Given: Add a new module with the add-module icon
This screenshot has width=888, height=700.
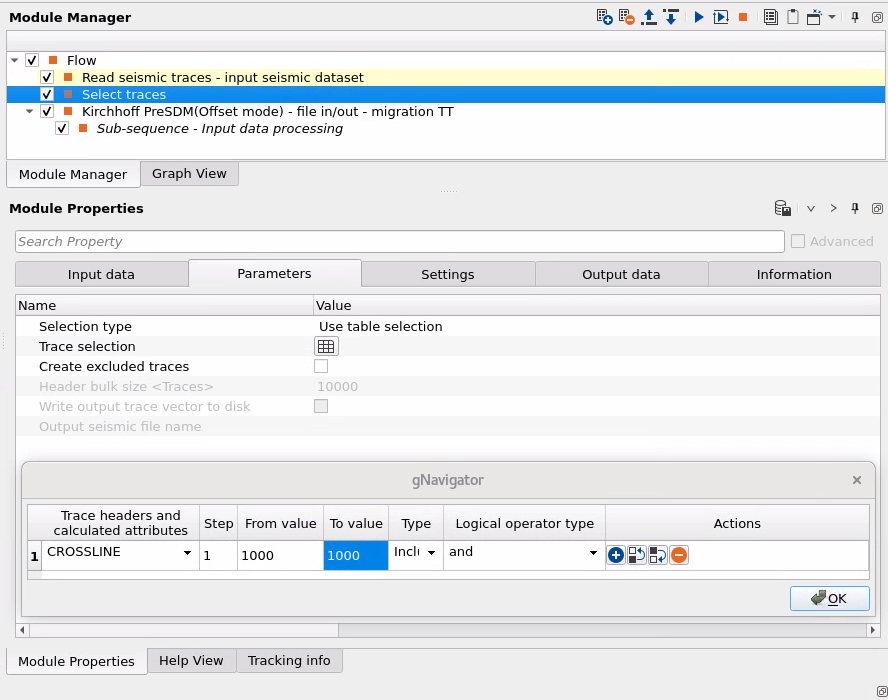Looking at the screenshot, I should (604, 17).
